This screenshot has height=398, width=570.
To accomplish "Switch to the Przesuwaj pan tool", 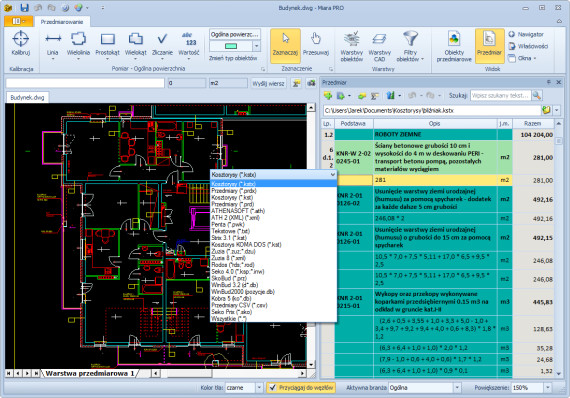I will [316, 44].
